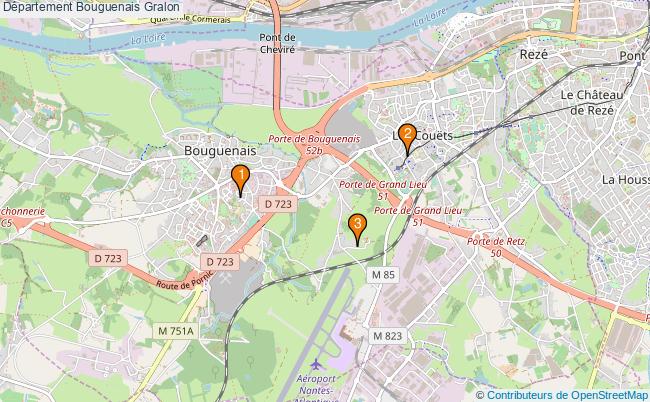This screenshot has width=650, height=402.
Task: Click the Route de Pornic road label
Action: (185, 281)
